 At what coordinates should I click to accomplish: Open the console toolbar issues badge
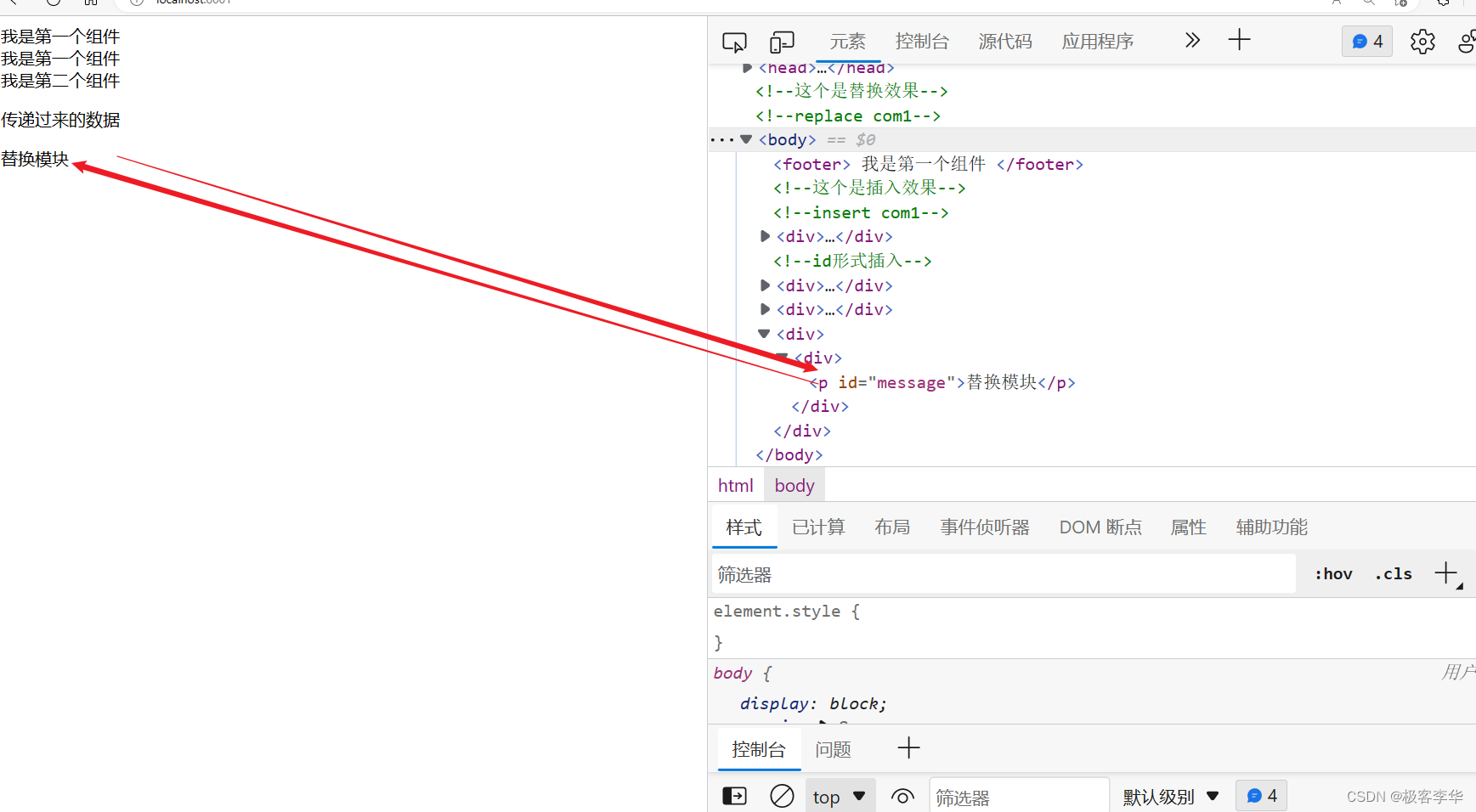[1262, 796]
